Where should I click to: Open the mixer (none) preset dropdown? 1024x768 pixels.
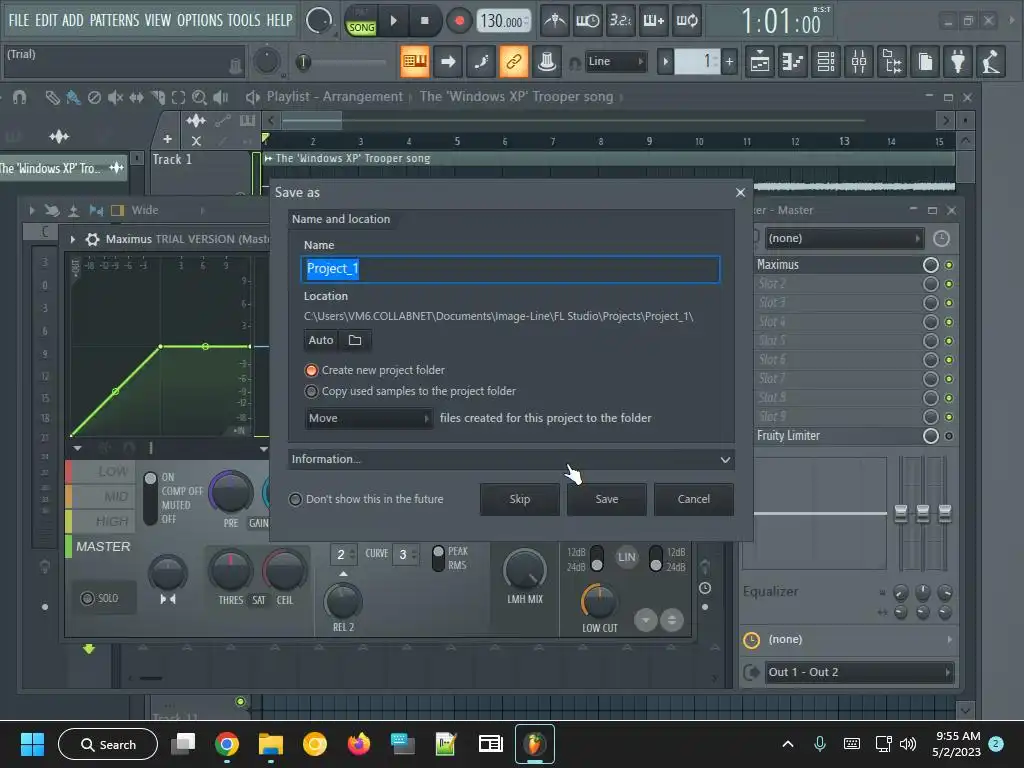[844, 238]
